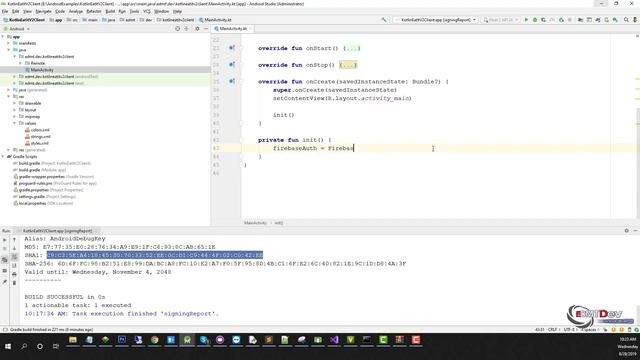640x360 pixels.
Task: Clear Run console with trash icon
Action: click(x=14, y=282)
